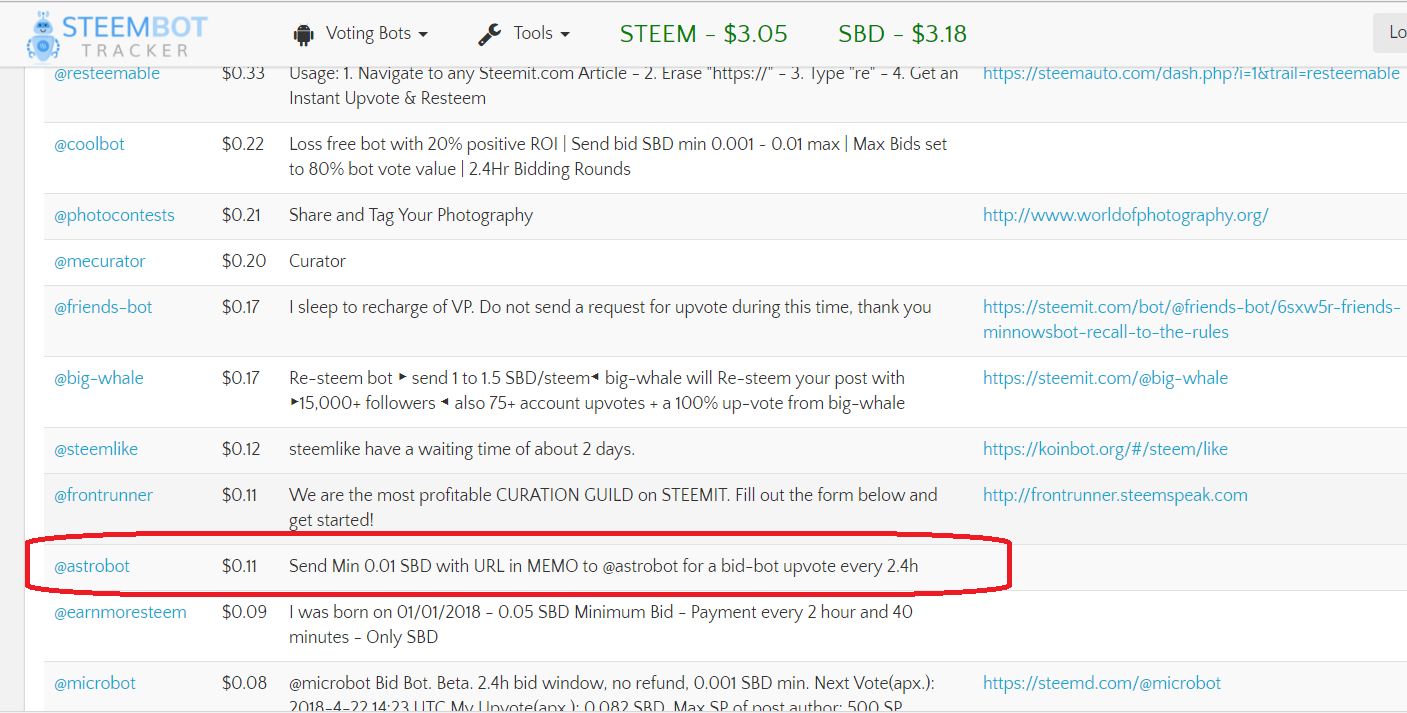Open the @resteemable bot link
This screenshot has width=1407, height=713.
tap(107, 73)
